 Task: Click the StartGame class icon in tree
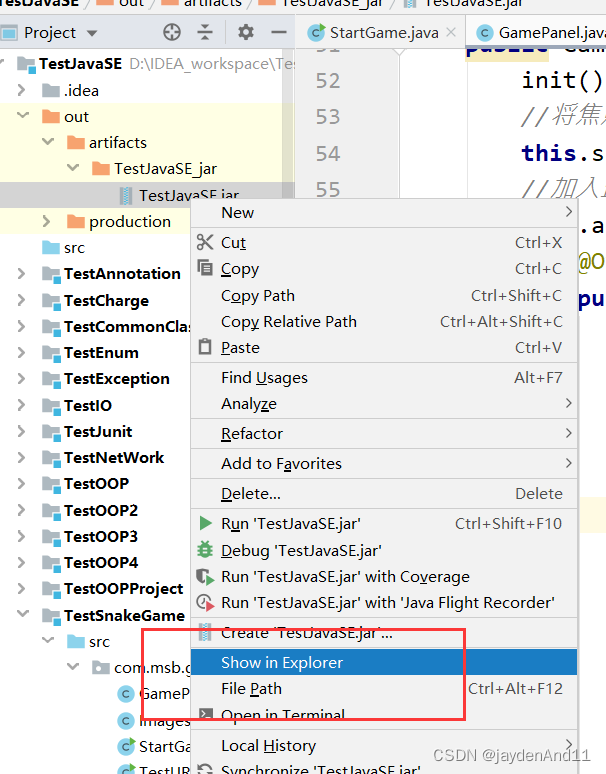pyautogui.click(x=126, y=746)
